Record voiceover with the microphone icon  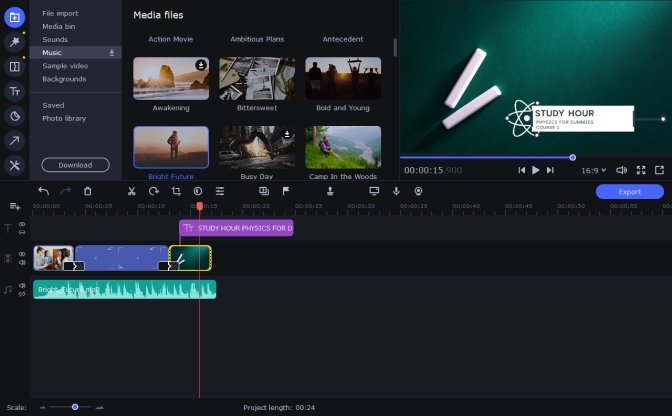point(396,191)
